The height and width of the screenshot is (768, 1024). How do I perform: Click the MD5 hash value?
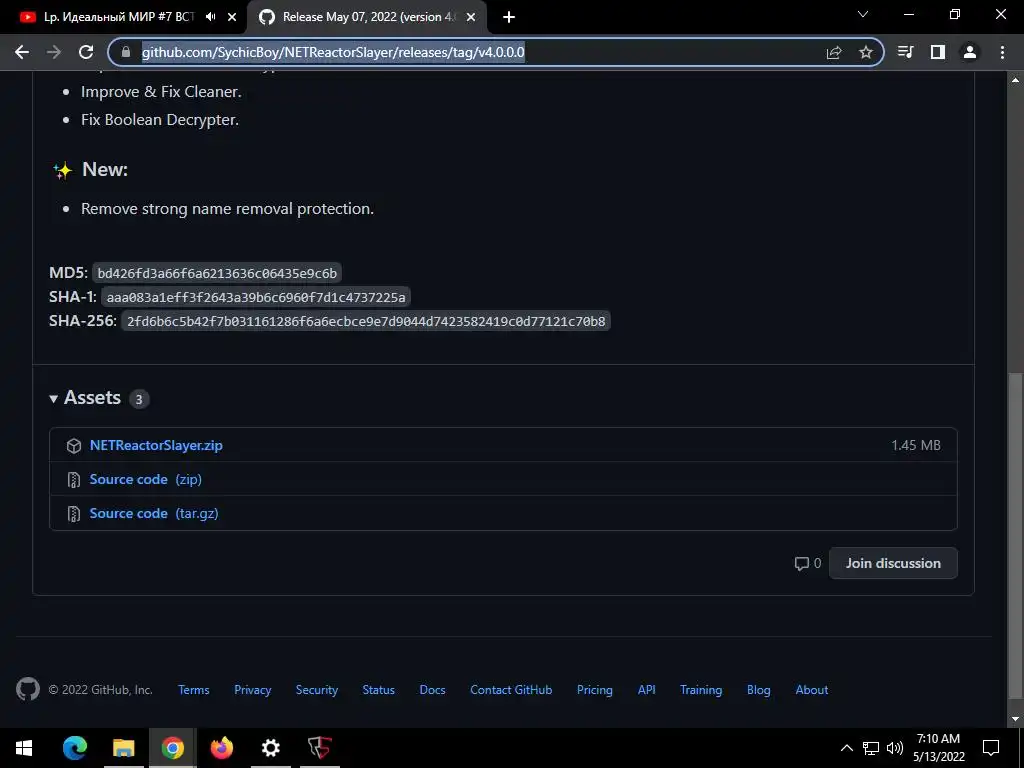tap(217, 273)
